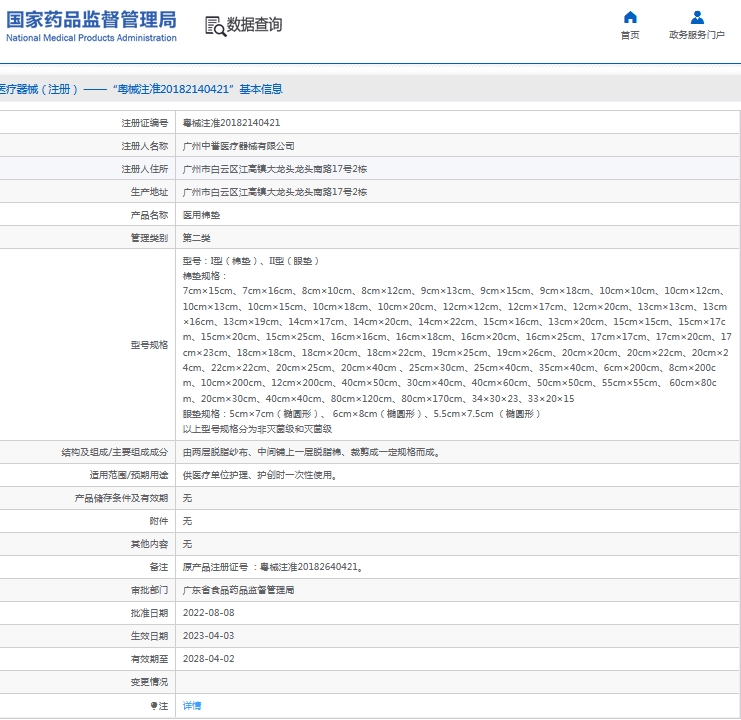The height and width of the screenshot is (720, 741).
Task: Click the 注册人名称 row label
Action: coord(145,146)
